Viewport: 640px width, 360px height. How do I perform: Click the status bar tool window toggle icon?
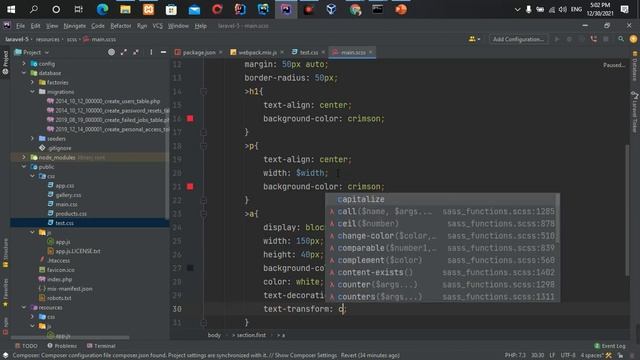coord(5,356)
